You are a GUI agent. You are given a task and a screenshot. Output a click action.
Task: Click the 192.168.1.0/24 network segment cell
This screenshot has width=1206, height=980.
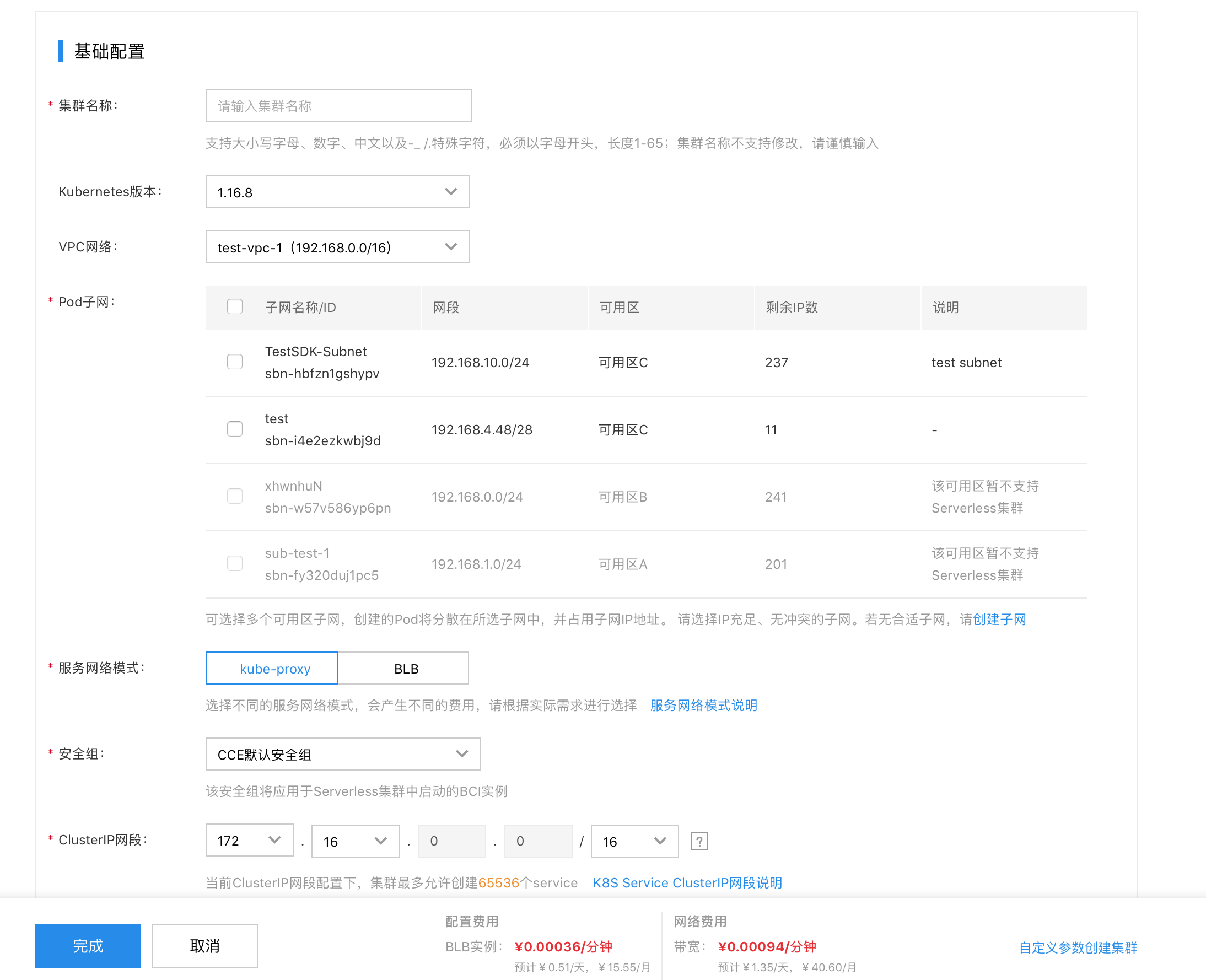(x=476, y=564)
